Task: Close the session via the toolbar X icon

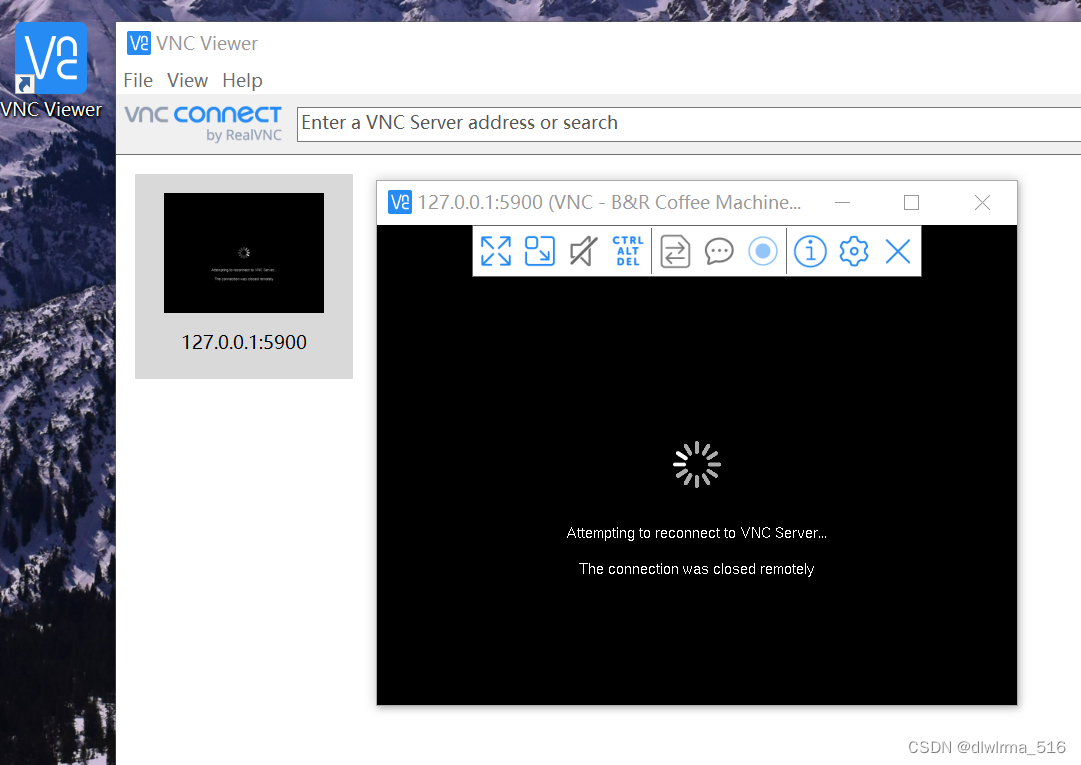Action: pyautogui.click(x=897, y=251)
